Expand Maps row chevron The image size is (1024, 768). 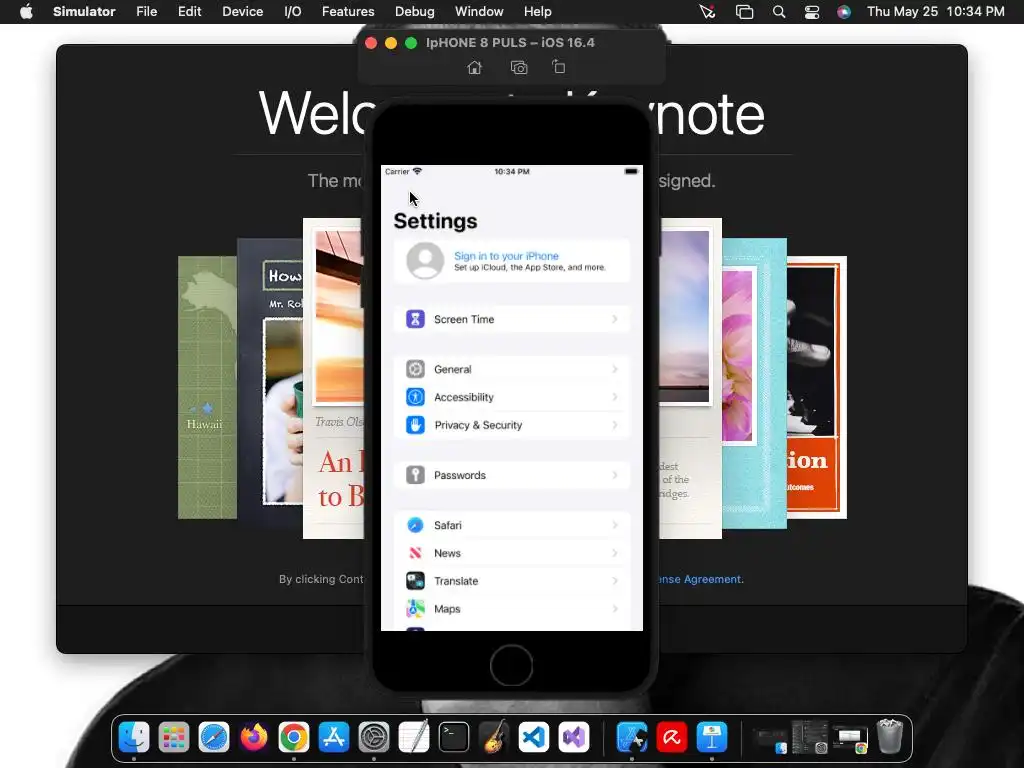615,609
